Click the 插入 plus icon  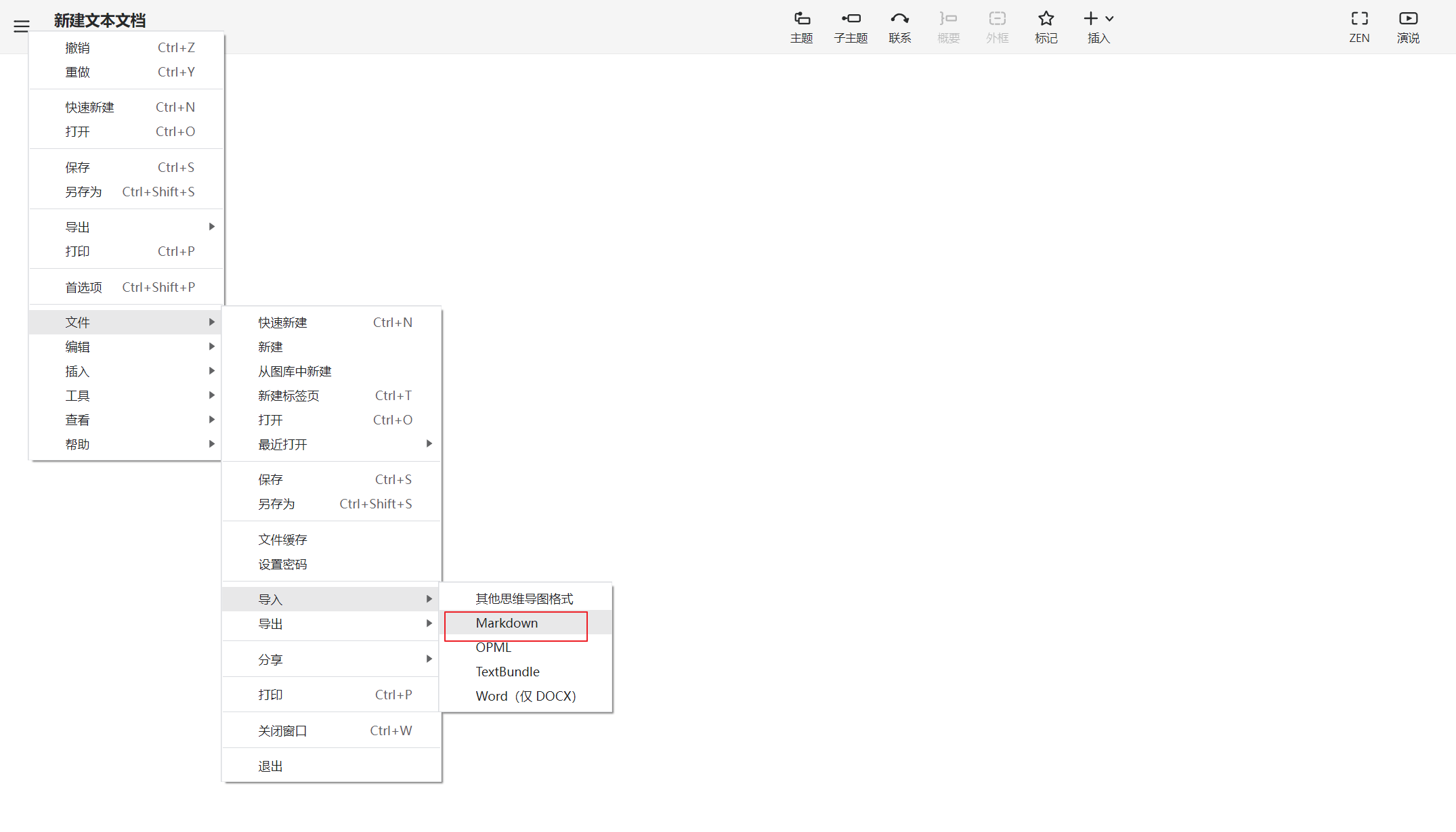pos(1090,19)
